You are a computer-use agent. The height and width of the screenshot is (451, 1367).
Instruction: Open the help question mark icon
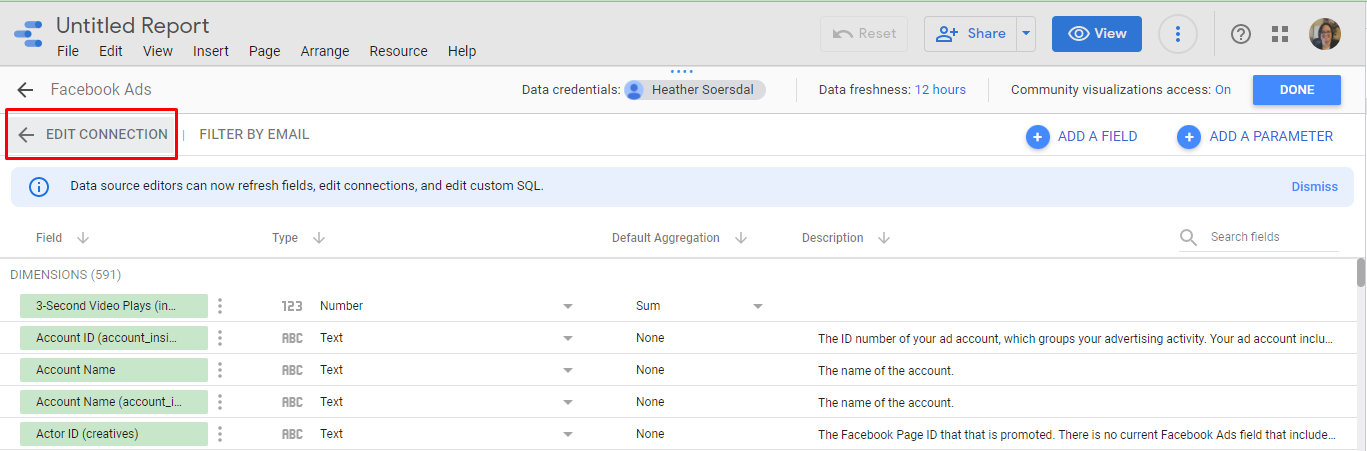(1241, 34)
